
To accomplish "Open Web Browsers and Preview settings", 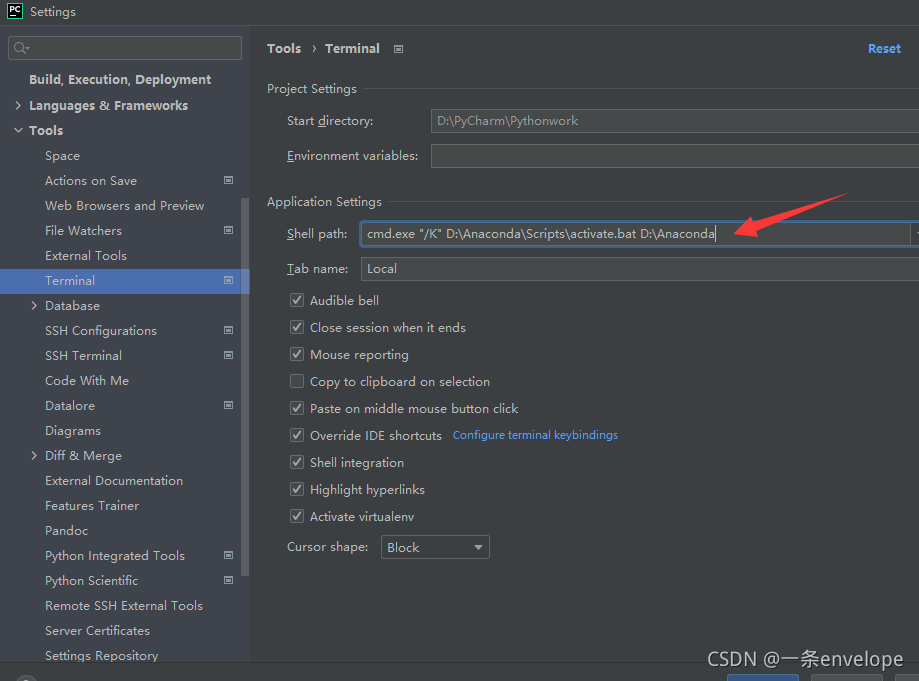I will [x=124, y=206].
